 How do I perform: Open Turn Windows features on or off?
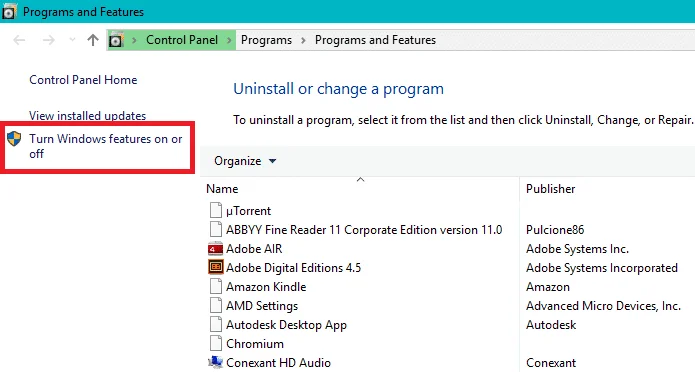point(106,146)
